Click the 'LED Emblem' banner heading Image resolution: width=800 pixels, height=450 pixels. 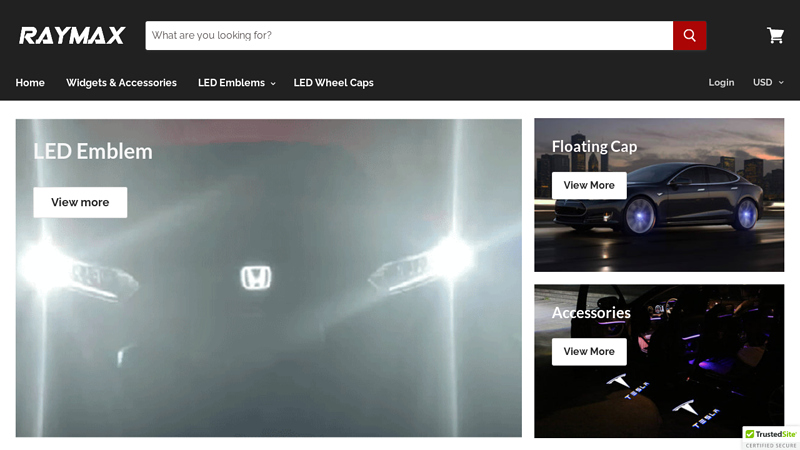93,152
